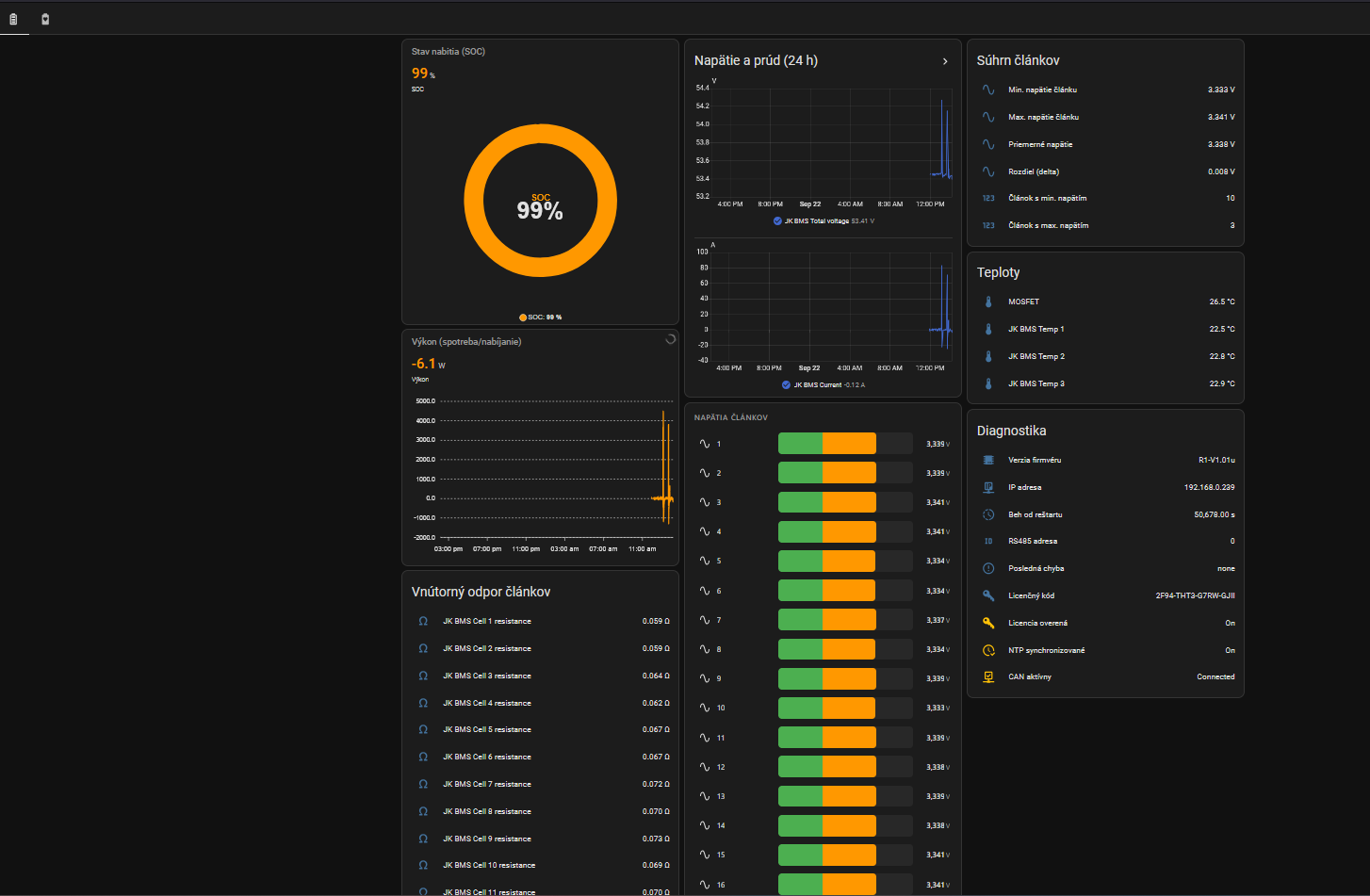The width and height of the screenshot is (1370, 896).
Task: Click JK BMS Cell 3 resistance label
Action: pos(487,676)
